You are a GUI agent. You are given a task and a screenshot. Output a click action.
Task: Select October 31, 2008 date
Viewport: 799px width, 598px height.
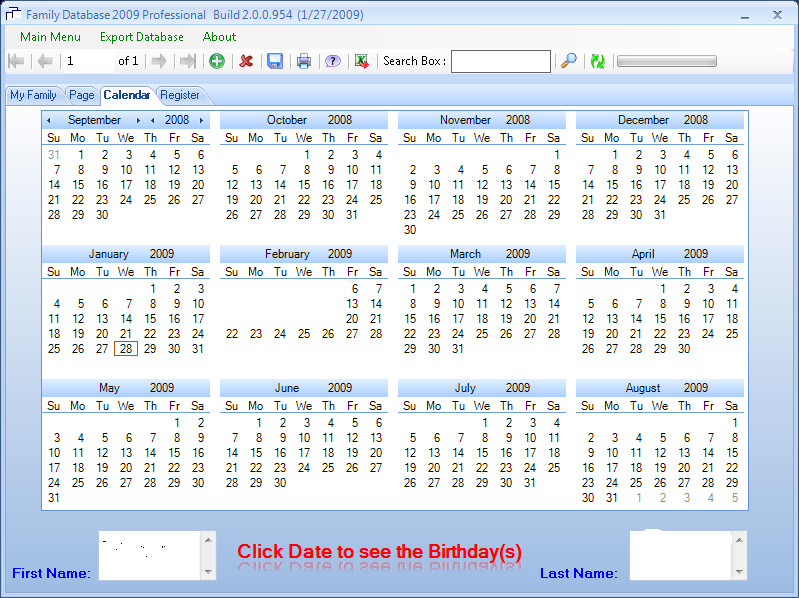tap(352, 215)
